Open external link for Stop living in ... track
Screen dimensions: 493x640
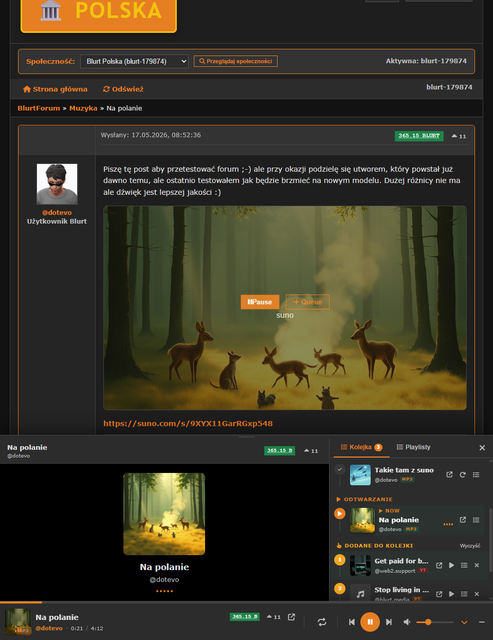pyautogui.click(x=439, y=594)
